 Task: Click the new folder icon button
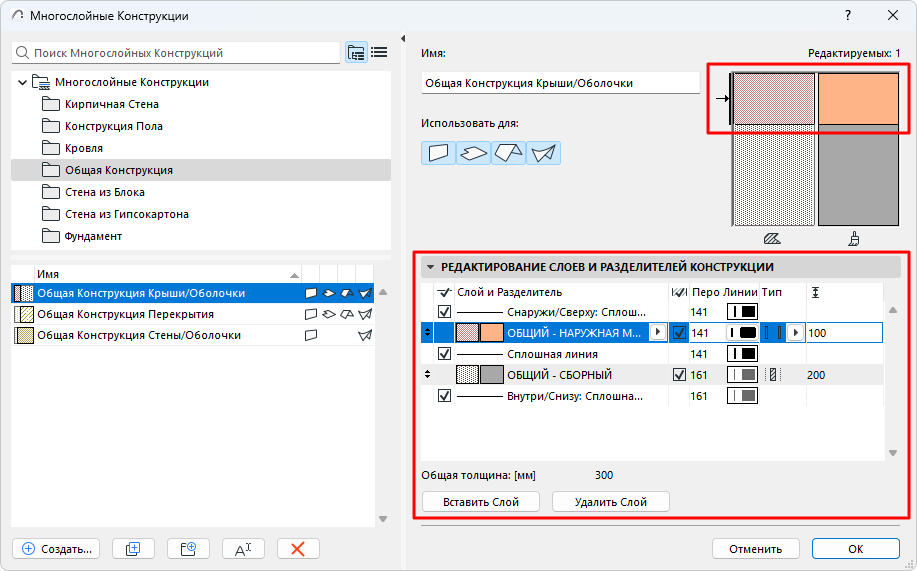point(188,549)
